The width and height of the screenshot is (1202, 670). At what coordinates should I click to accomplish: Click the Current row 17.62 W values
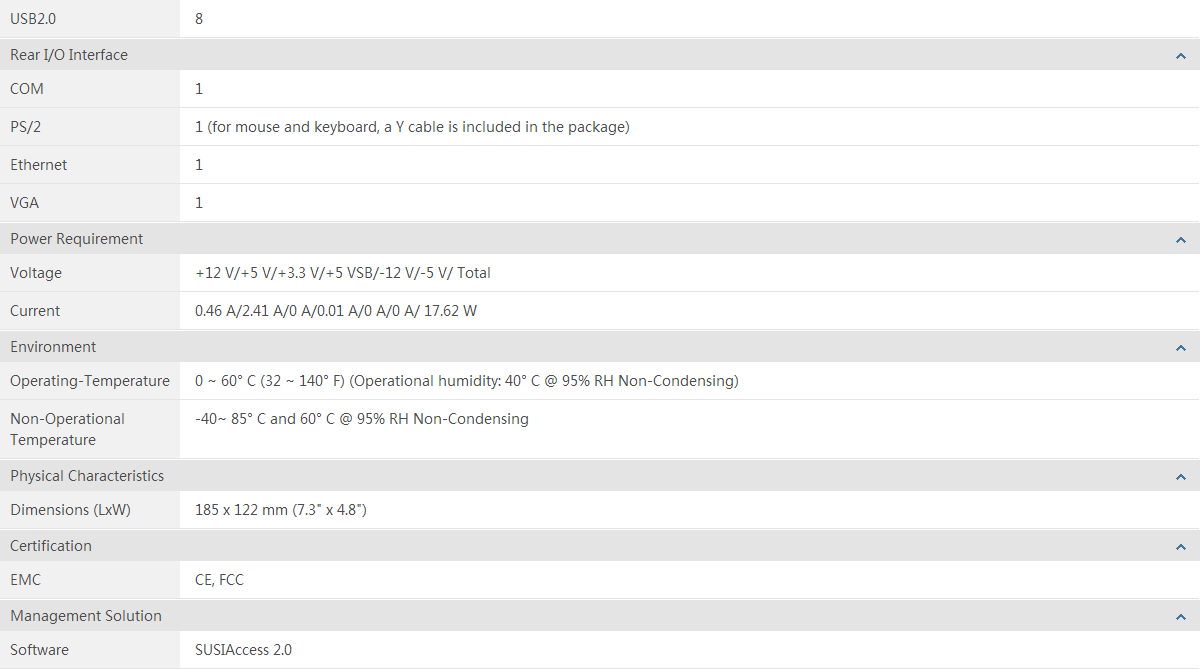point(336,311)
